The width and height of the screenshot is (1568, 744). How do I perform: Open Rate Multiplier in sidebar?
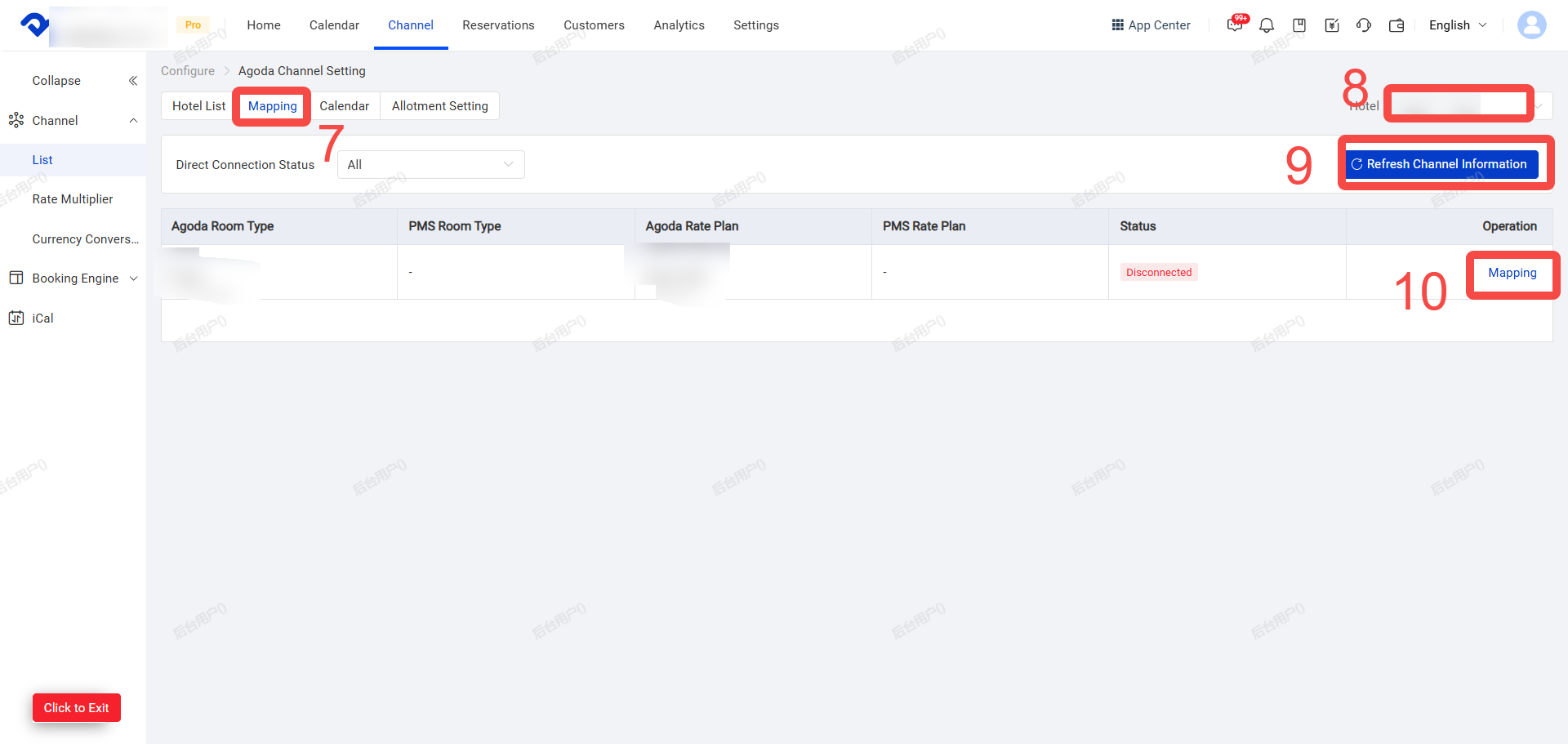(73, 199)
